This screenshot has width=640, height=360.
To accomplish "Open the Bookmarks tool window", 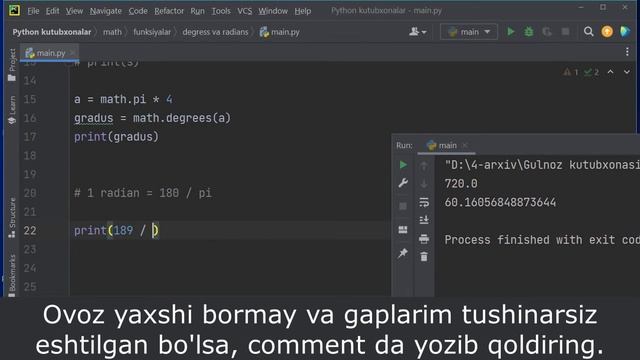I will (12, 276).
